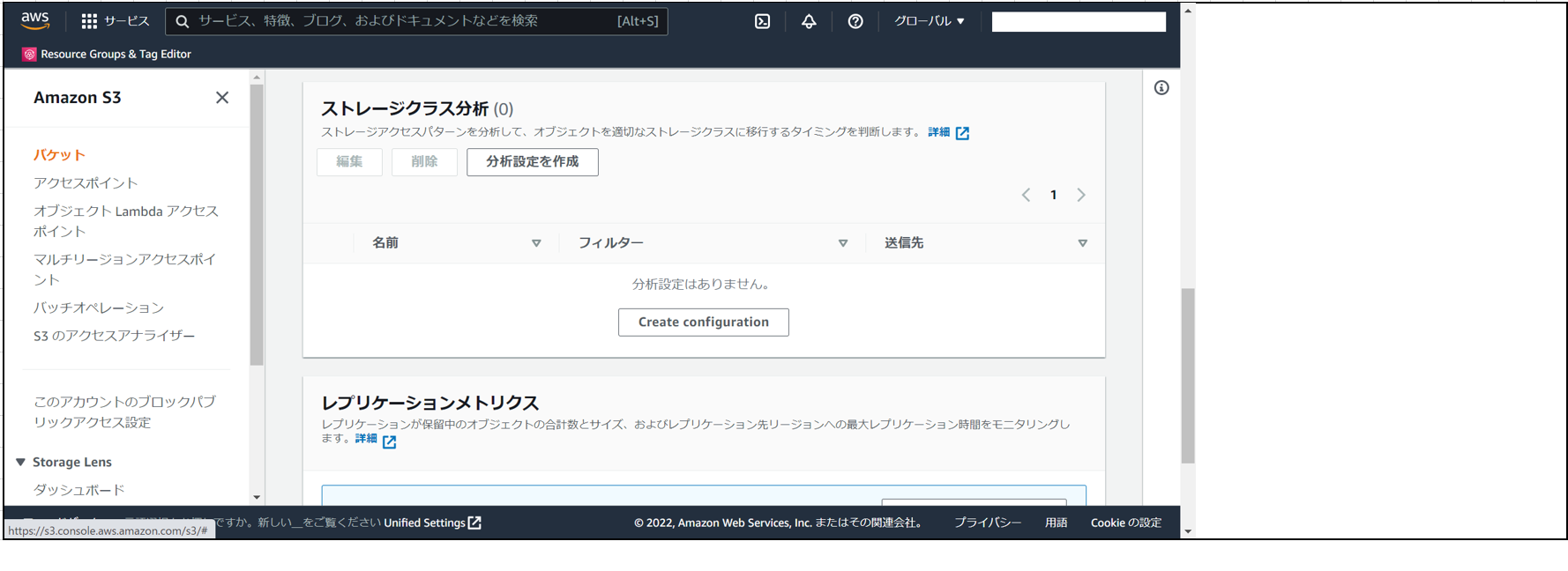
Task: Select page 1 in the pagination
Action: (x=1054, y=195)
